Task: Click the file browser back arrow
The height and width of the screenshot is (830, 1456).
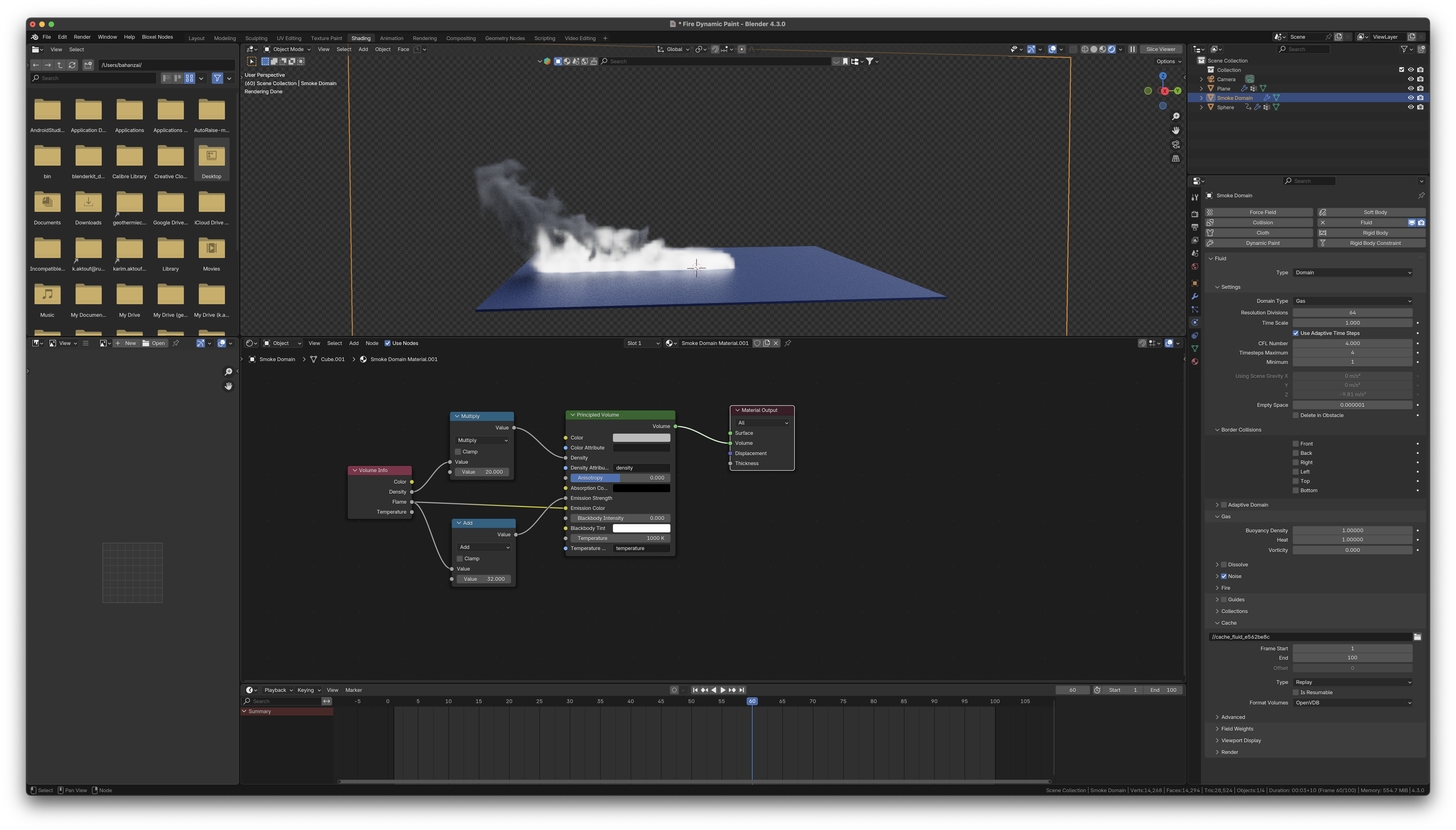Action: click(36, 65)
